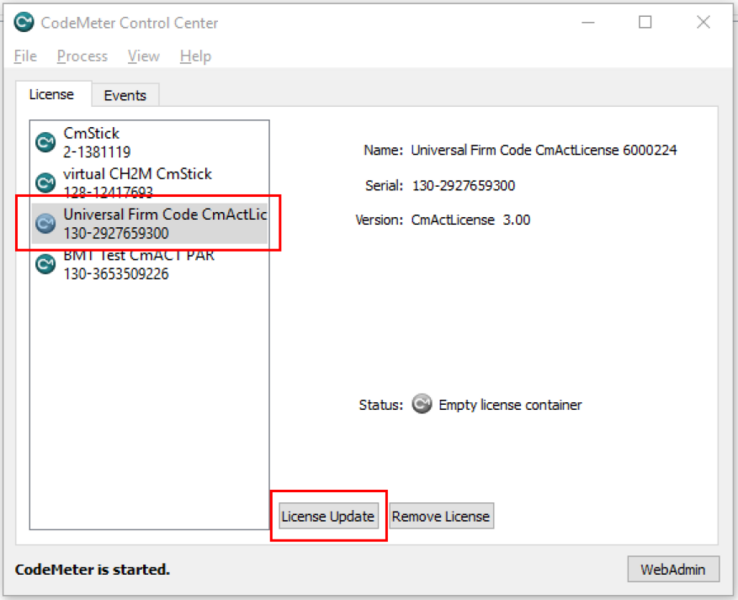Select the CmStick 2-1381119 license icon
This screenshot has width=738, height=600.
[x=45, y=143]
